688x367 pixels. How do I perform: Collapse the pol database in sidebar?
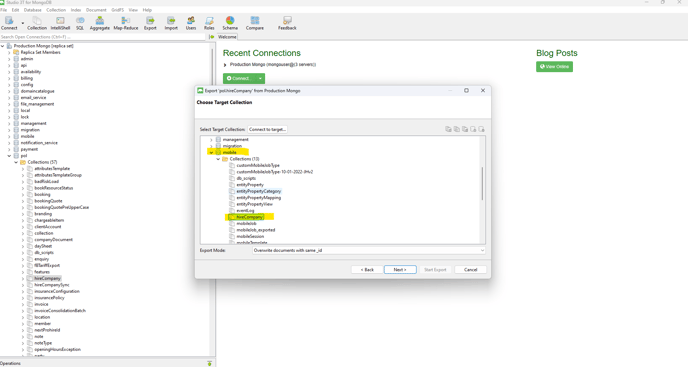coord(9,156)
